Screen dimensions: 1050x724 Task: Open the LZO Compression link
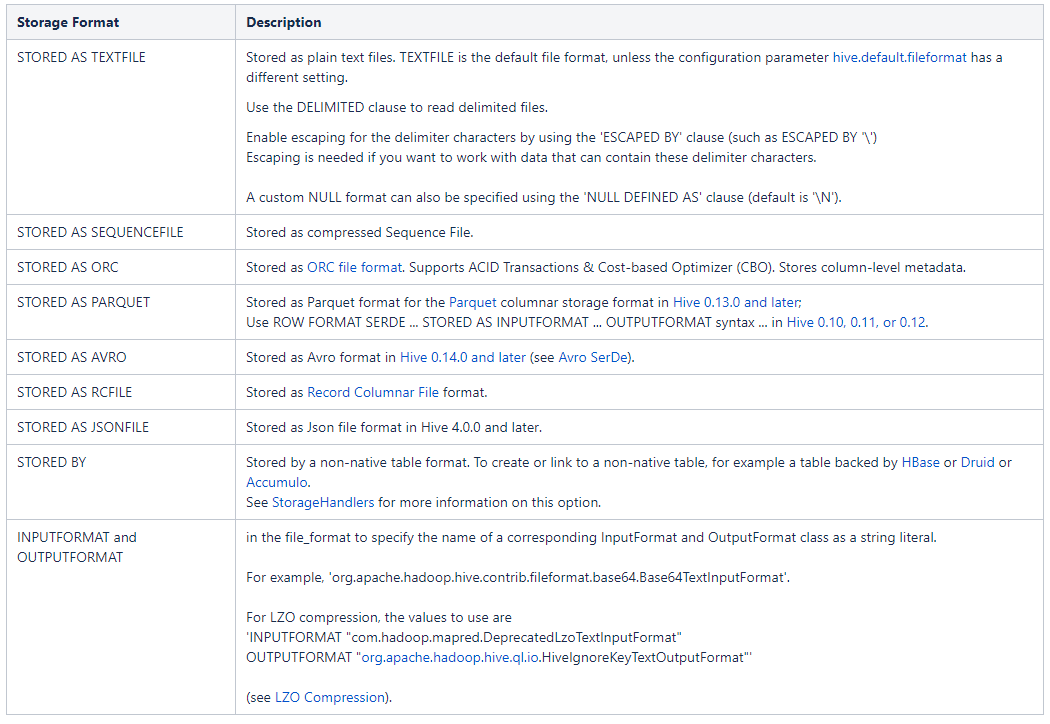coord(329,698)
